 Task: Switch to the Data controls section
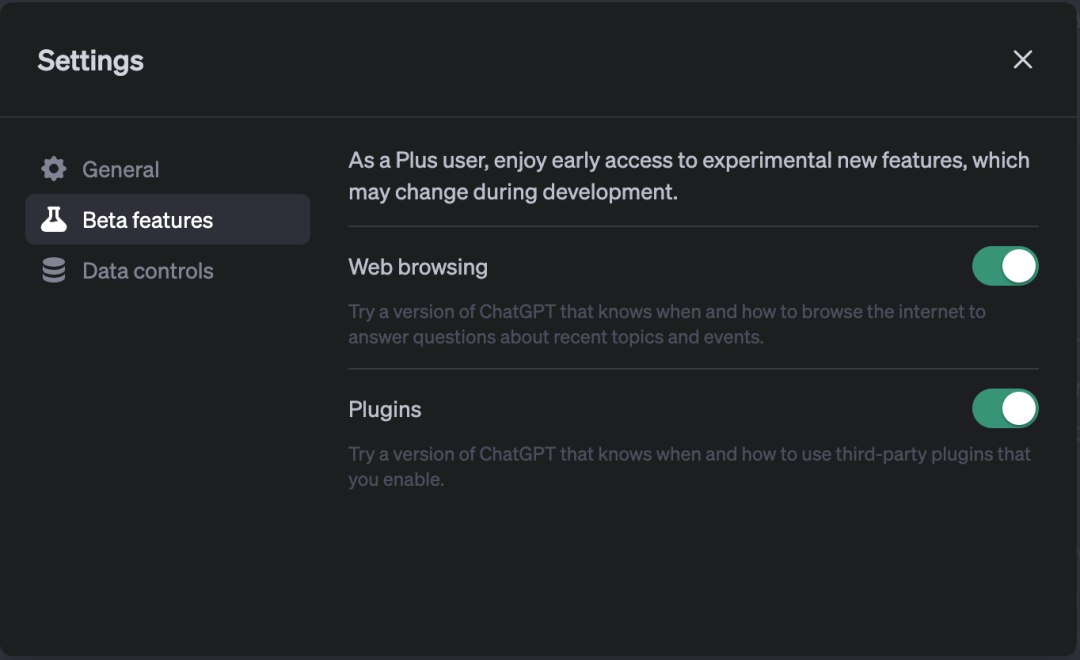(x=147, y=271)
